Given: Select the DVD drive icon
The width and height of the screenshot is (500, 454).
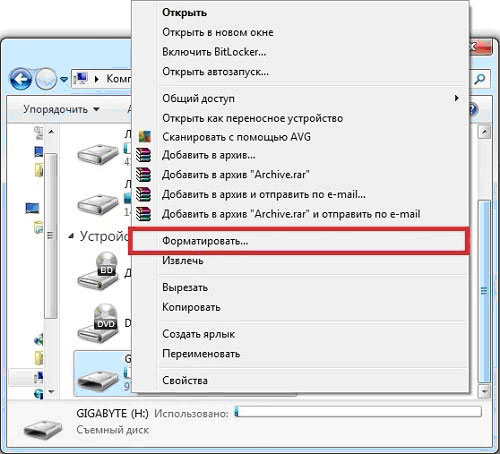Looking at the screenshot, I should pyautogui.click(x=98, y=323).
